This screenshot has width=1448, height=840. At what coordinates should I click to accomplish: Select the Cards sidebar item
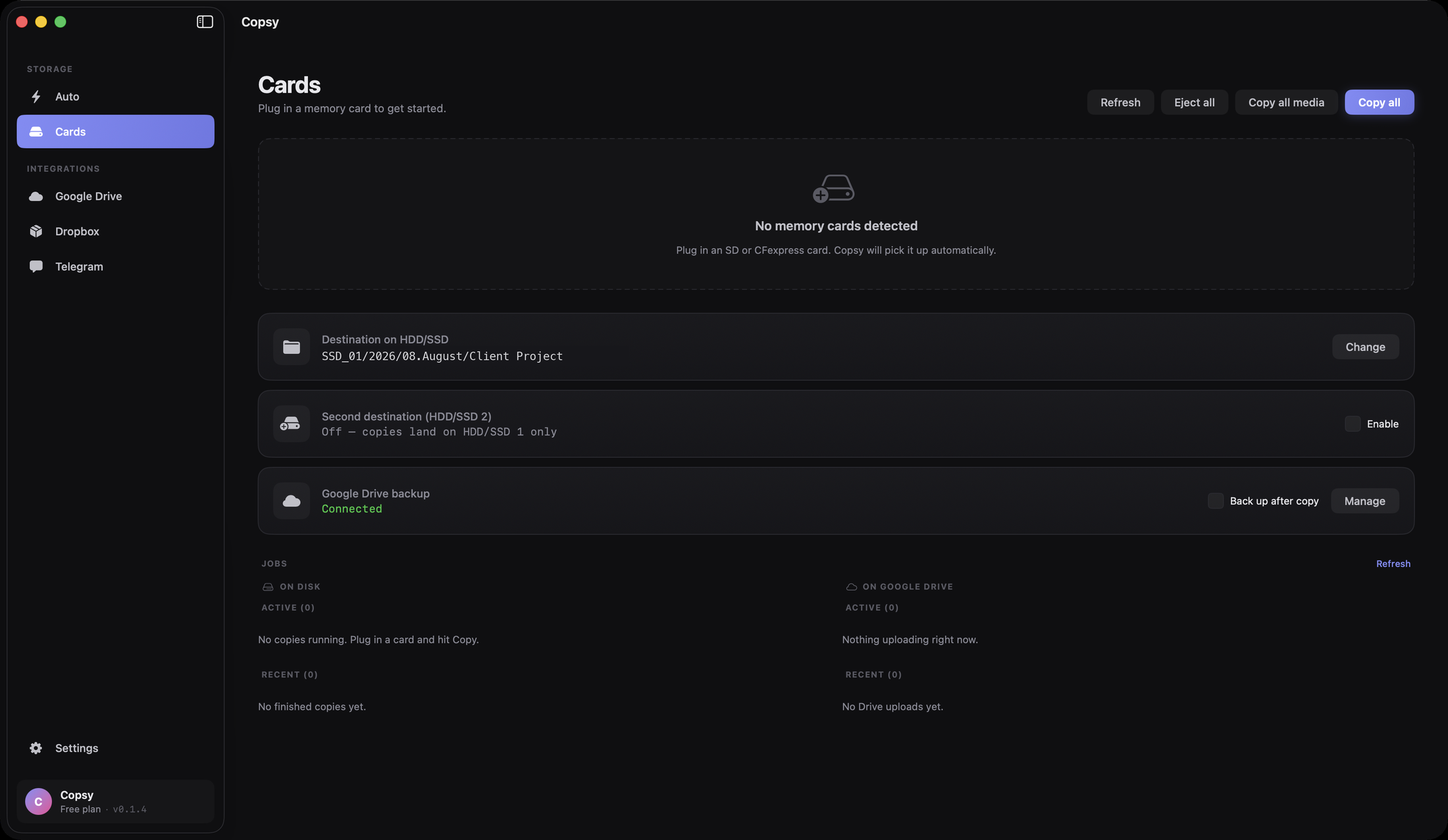tap(115, 132)
